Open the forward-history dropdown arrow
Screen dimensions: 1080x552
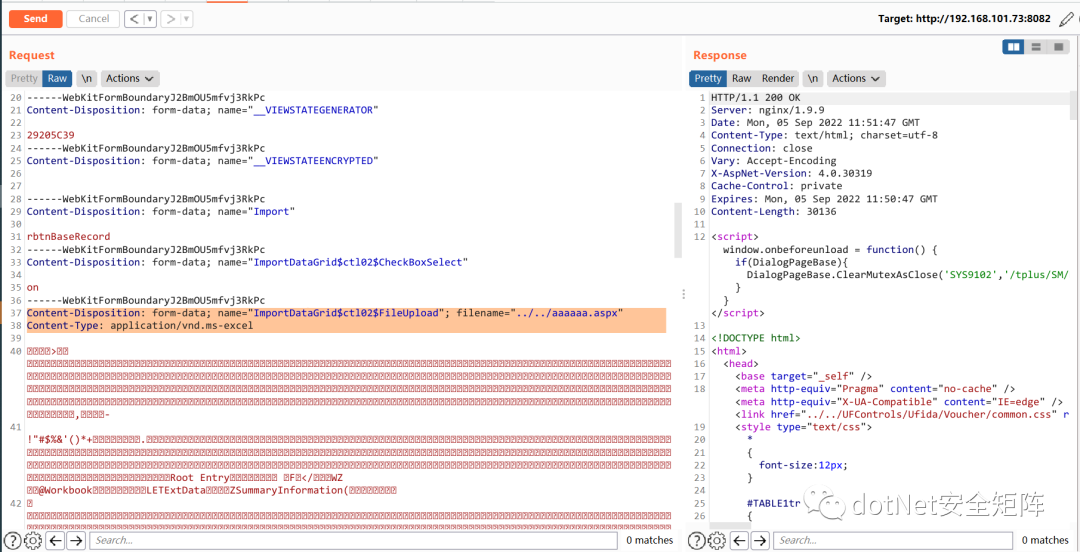[187, 19]
